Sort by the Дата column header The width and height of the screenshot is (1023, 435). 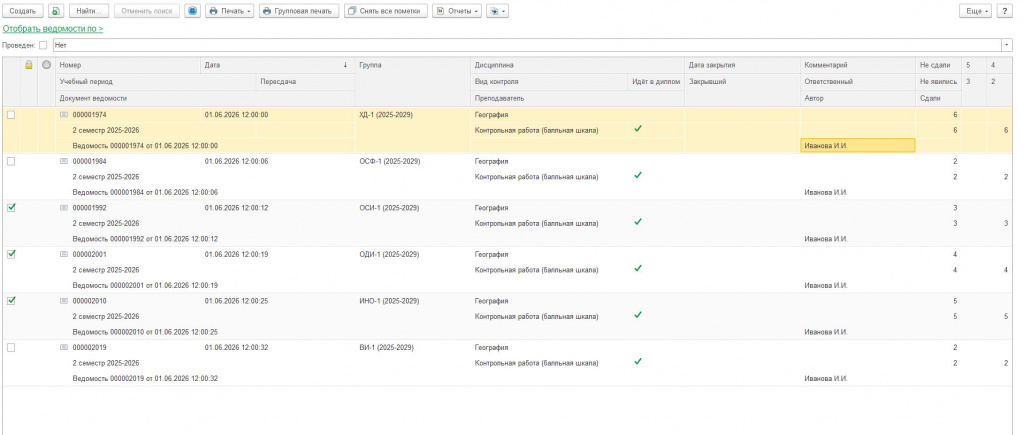(275, 65)
